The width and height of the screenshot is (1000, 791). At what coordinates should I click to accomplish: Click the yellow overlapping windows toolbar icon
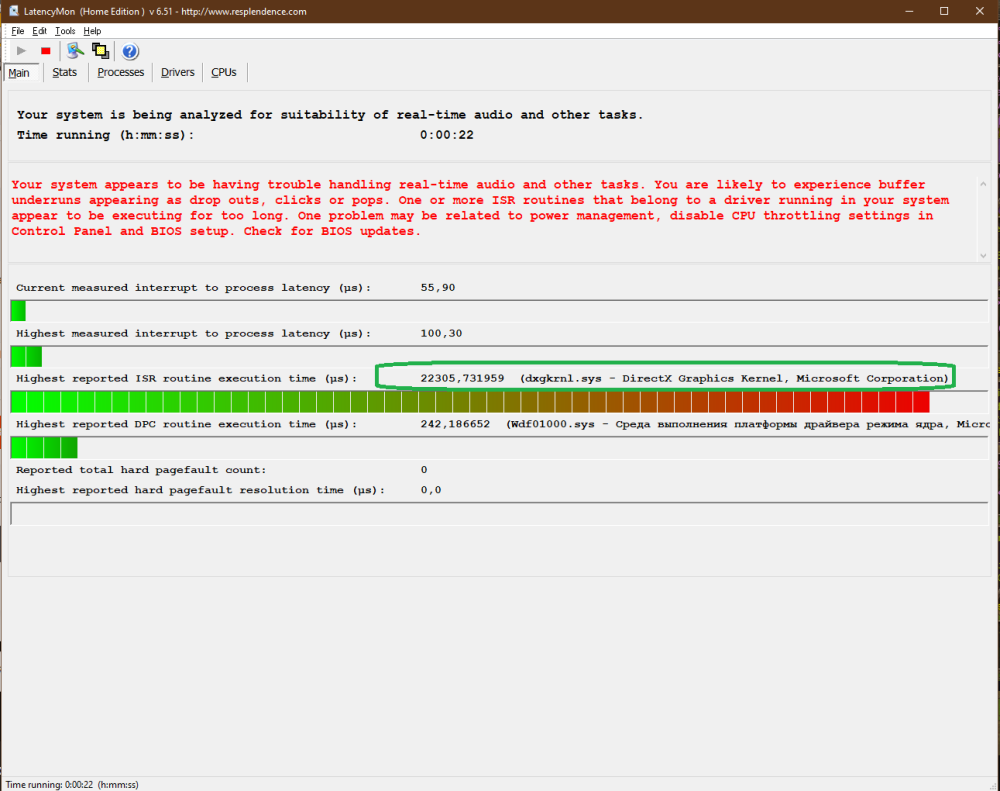point(100,51)
